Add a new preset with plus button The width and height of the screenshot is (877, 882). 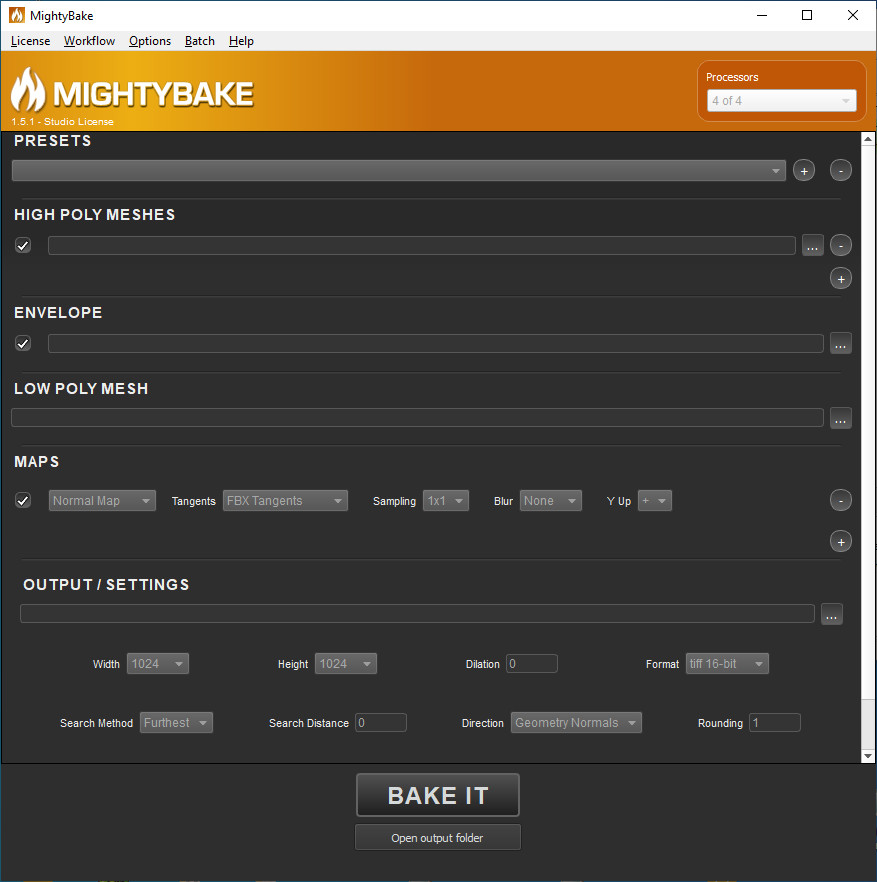point(804,170)
